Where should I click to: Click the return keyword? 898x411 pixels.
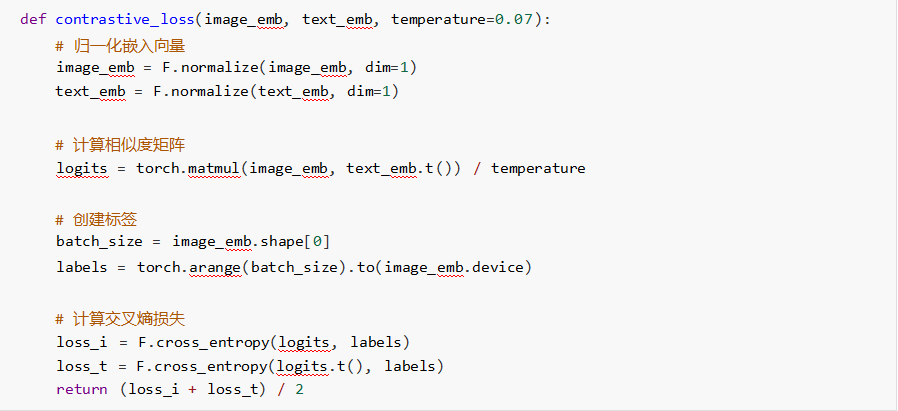tap(81, 389)
